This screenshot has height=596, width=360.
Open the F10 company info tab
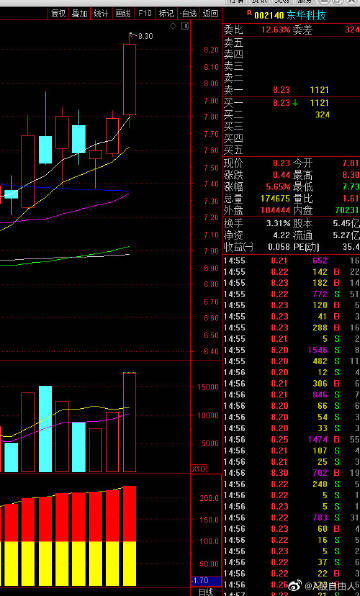144,14
